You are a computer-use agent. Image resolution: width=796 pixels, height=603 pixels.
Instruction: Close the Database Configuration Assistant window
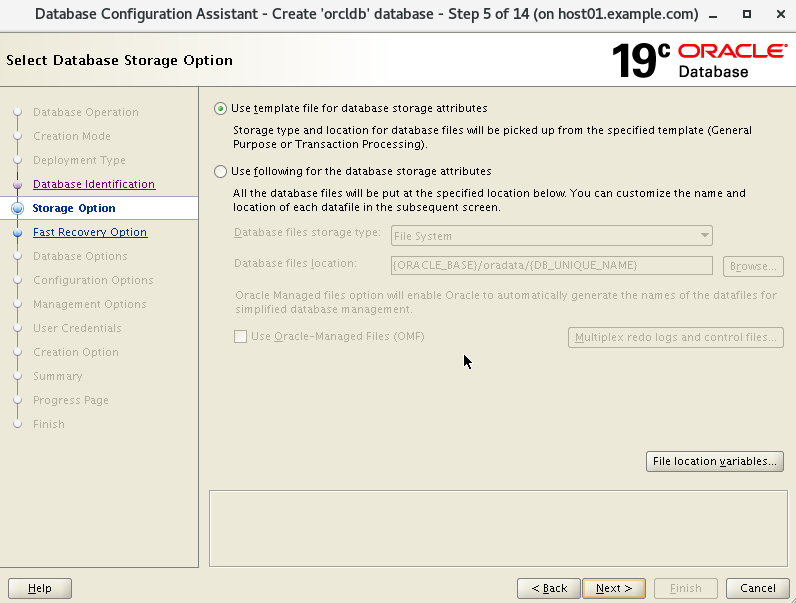(x=781, y=14)
